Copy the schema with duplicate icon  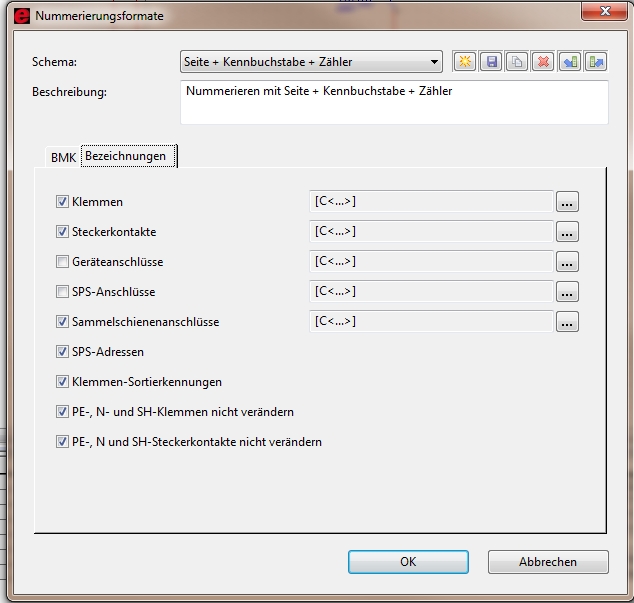(517, 62)
